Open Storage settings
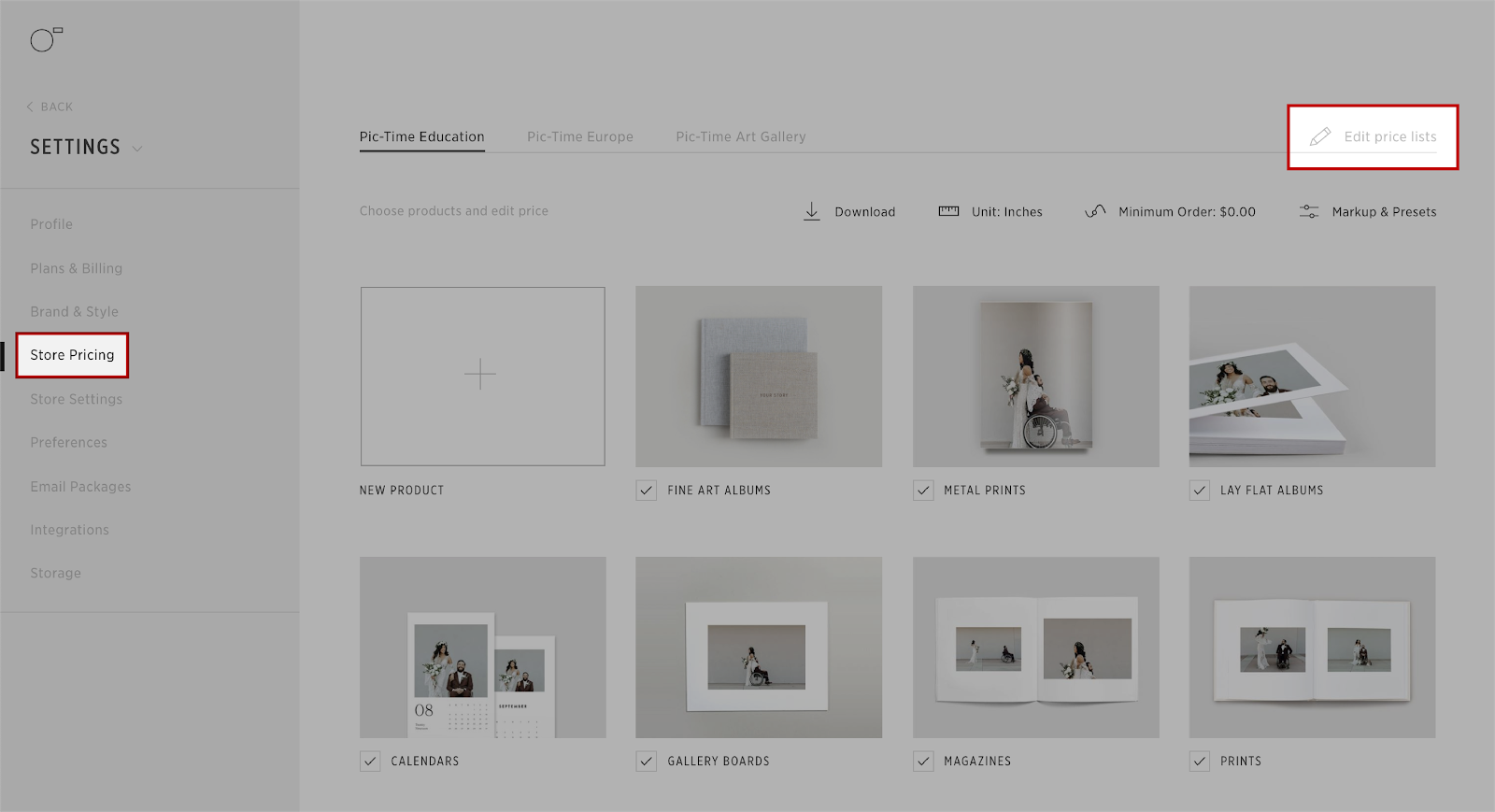Image resolution: width=1495 pixels, height=812 pixels. [56, 573]
